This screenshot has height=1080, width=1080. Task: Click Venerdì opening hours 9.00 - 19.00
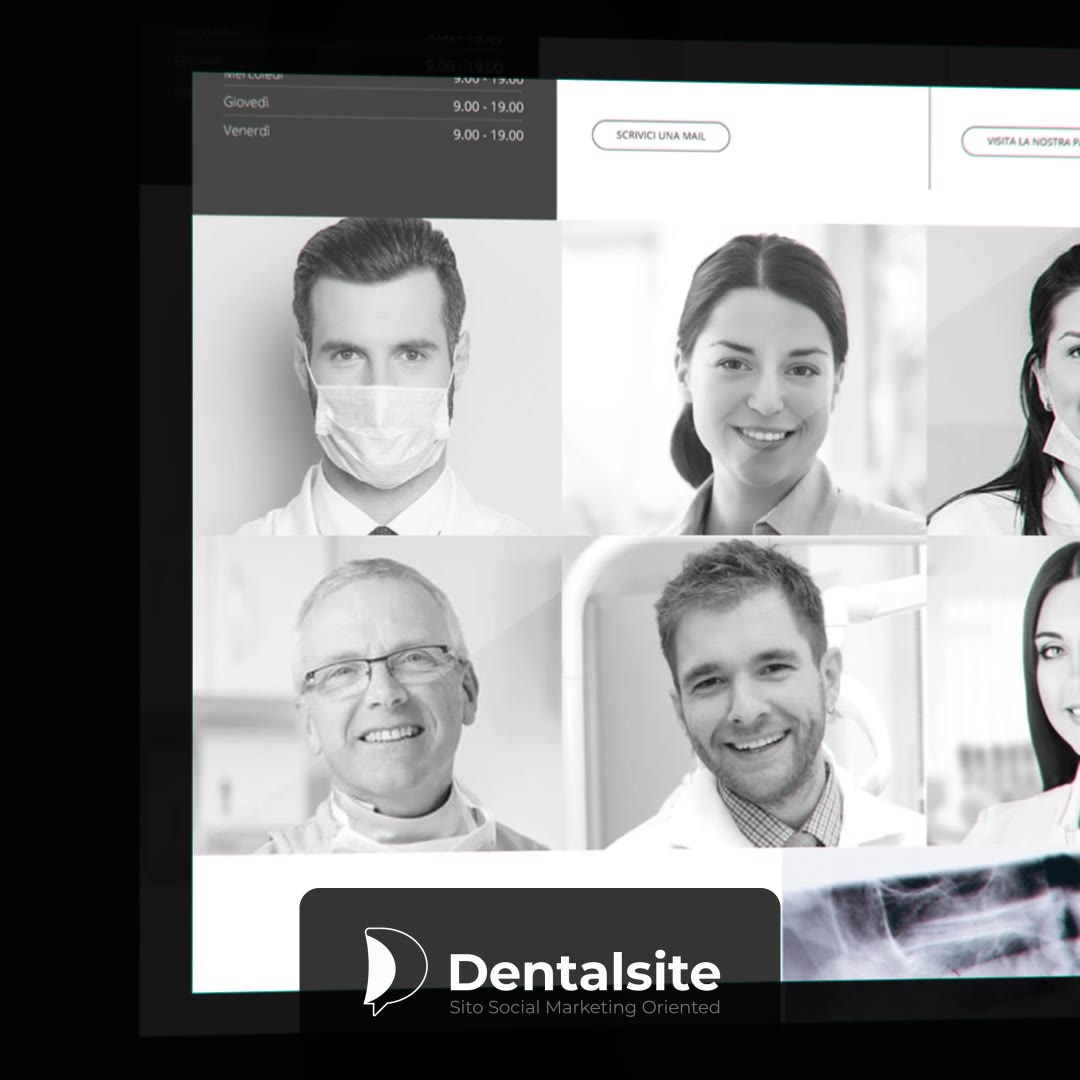pos(488,135)
